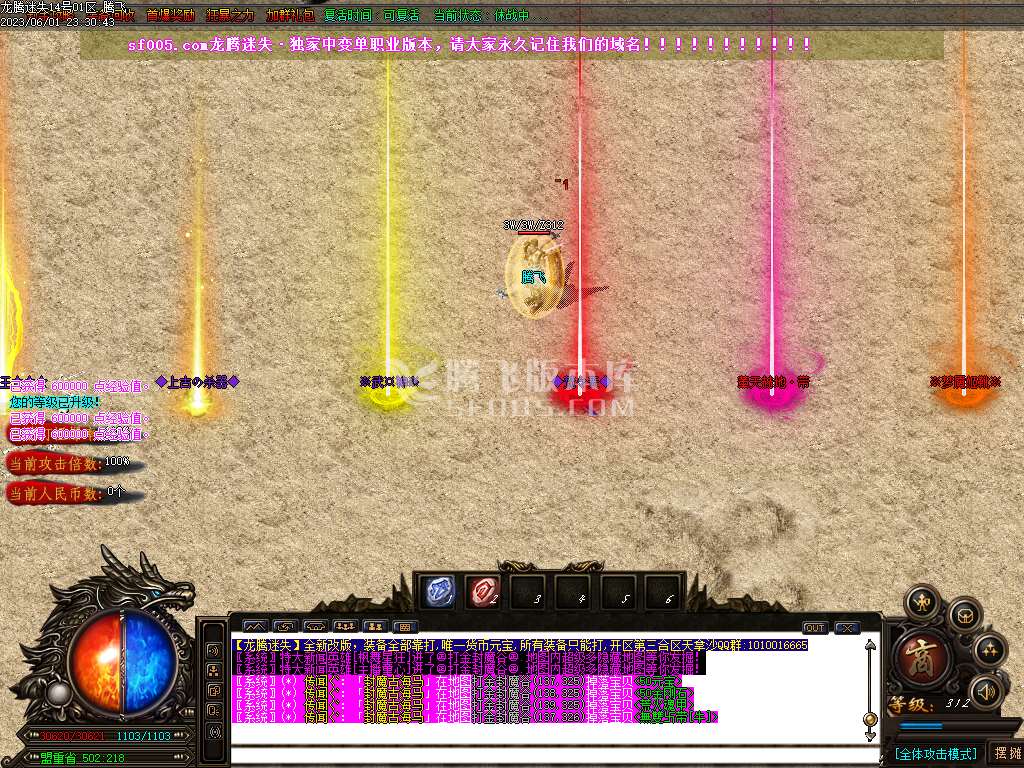Click the first tab icon above chat window
Screen dimensions: 1024x768
click(x=254, y=627)
